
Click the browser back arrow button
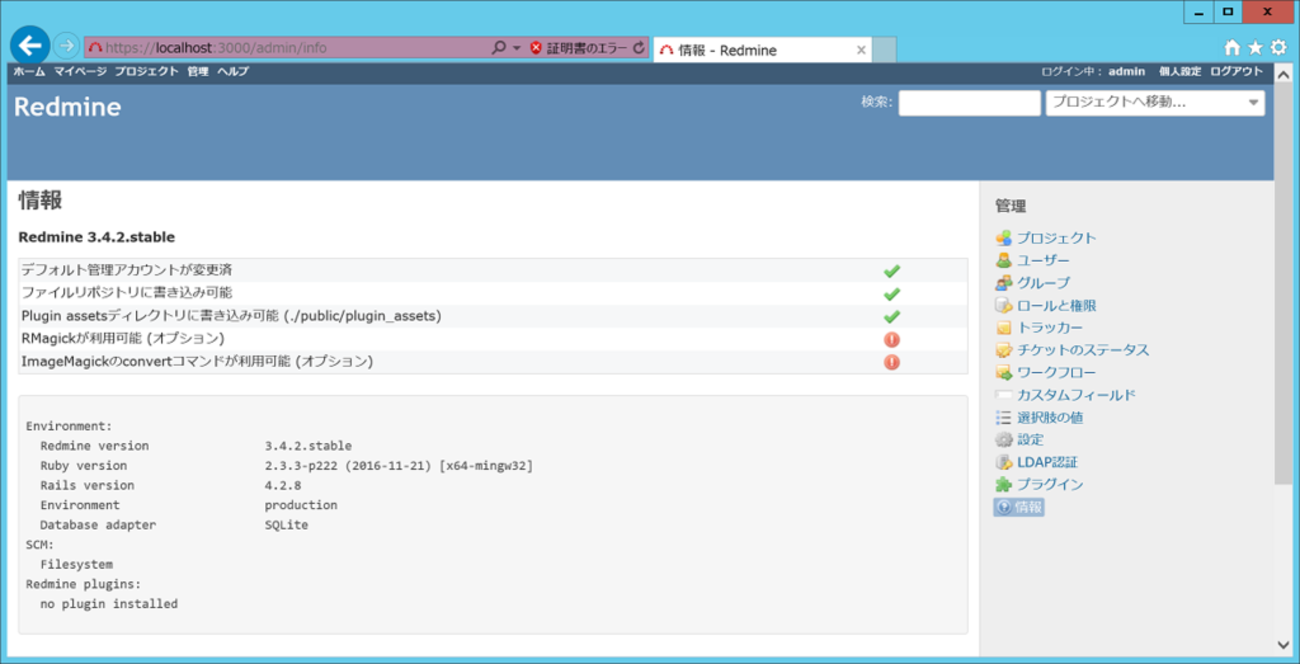30,46
